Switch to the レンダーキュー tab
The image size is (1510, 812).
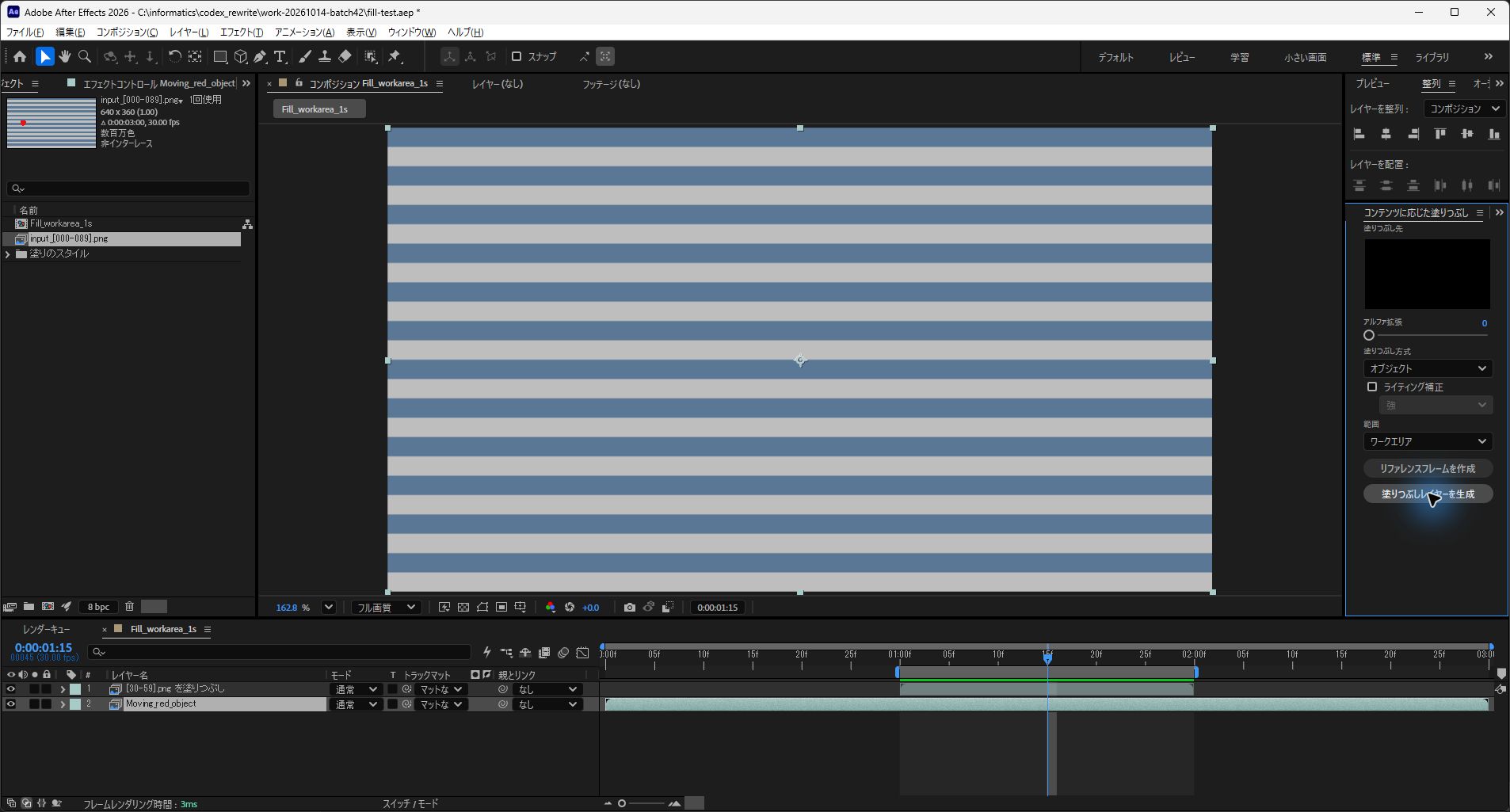tap(46, 629)
